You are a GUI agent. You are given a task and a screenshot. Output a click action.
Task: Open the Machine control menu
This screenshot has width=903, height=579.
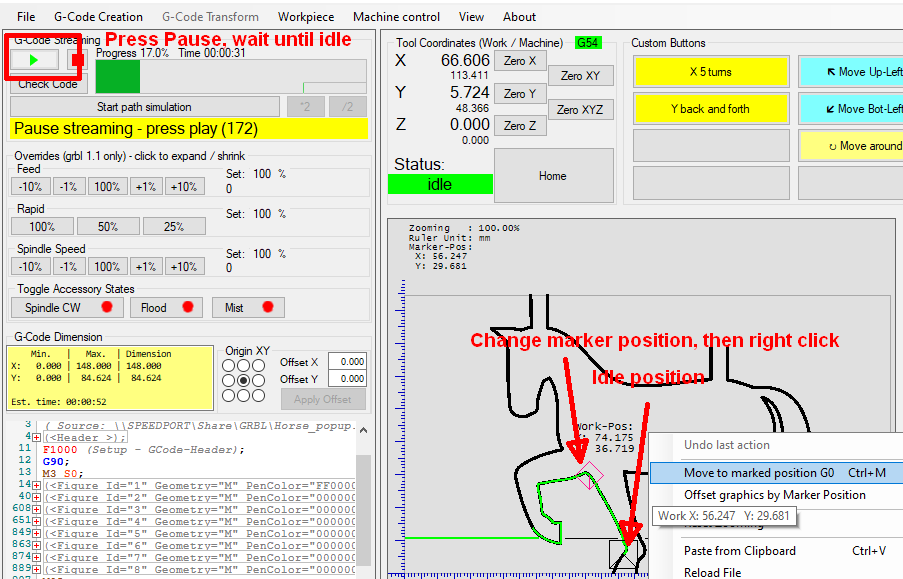coord(396,17)
